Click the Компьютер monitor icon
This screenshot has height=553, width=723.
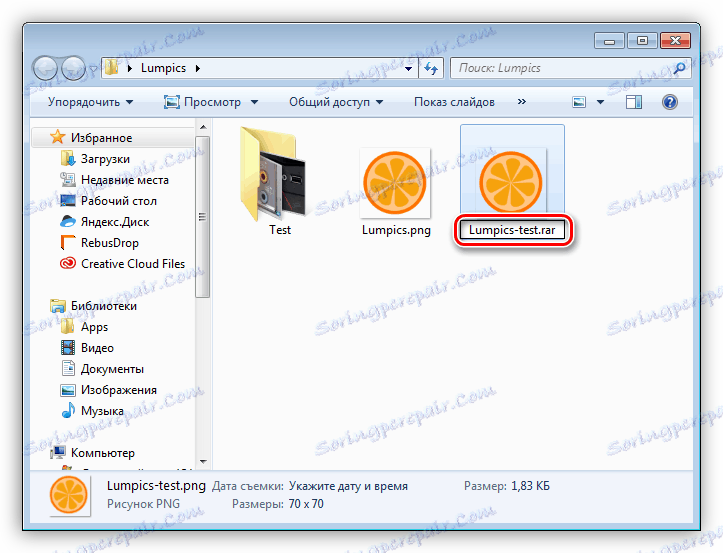[58, 452]
